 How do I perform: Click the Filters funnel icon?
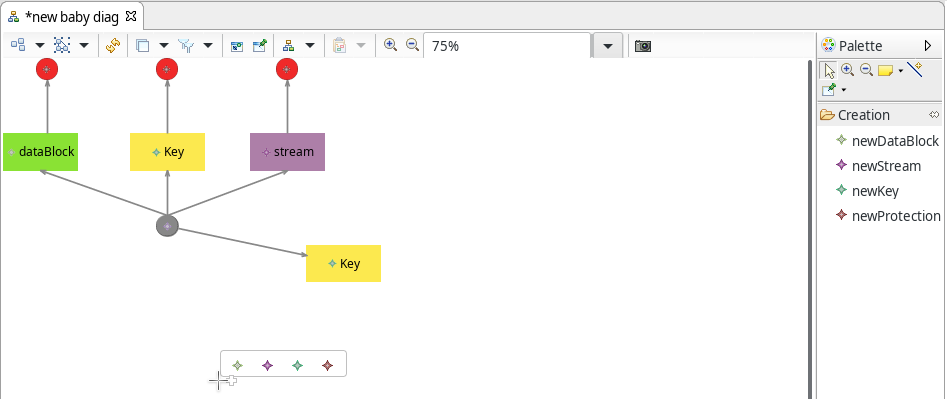[186, 45]
